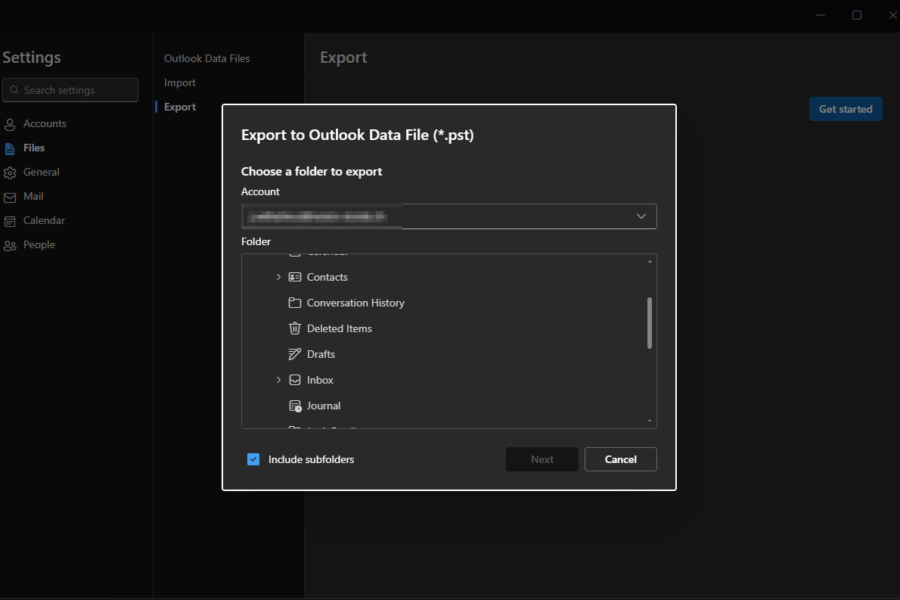
Task: Click the search magnifier icon
Action: tap(14, 90)
